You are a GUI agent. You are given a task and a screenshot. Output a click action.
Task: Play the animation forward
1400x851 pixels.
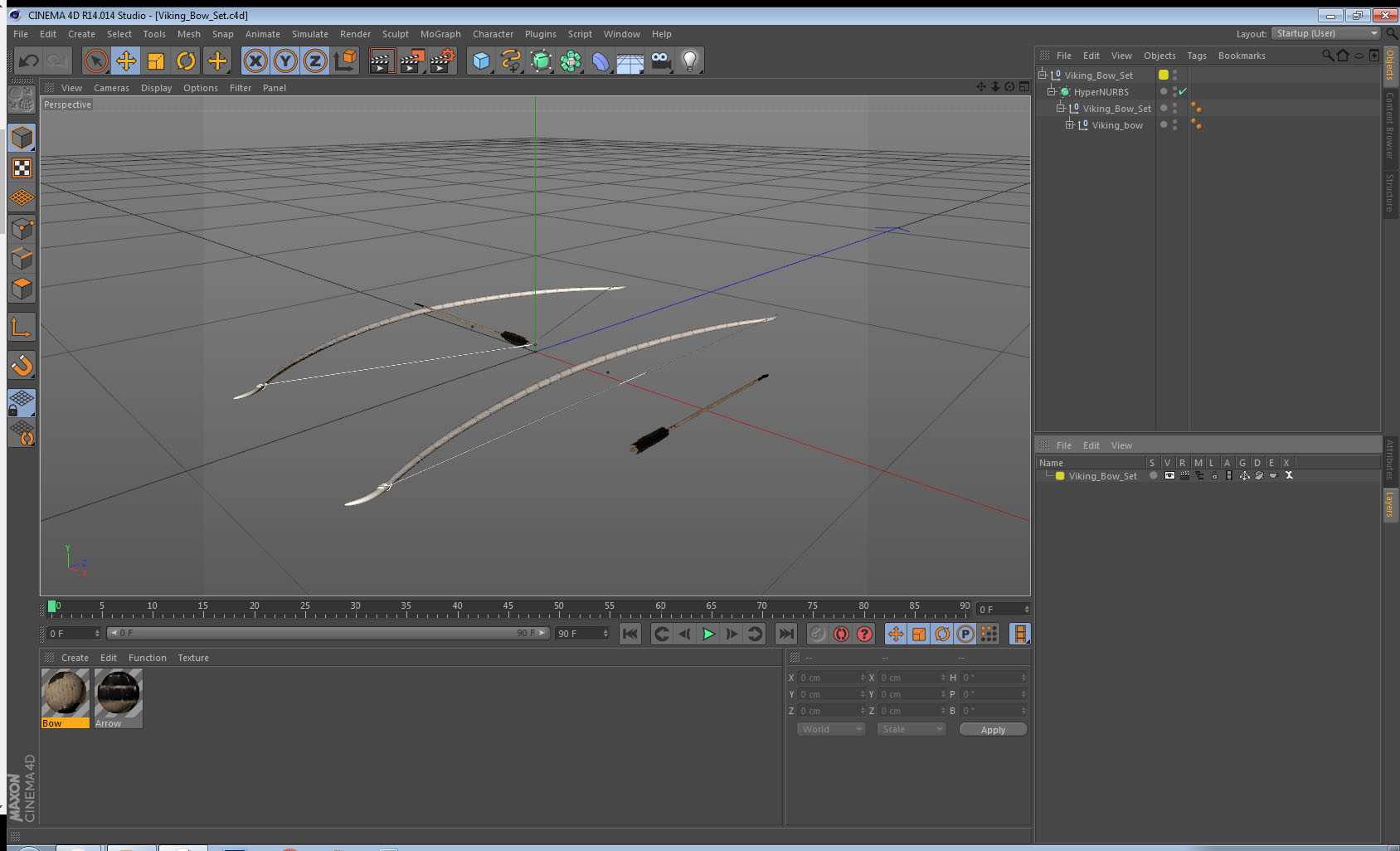(x=708, y=635)
